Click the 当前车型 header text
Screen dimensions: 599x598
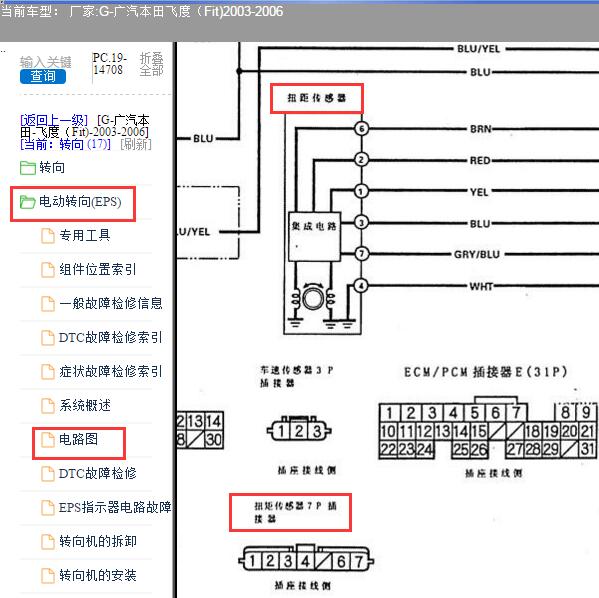tap(141, 11)
